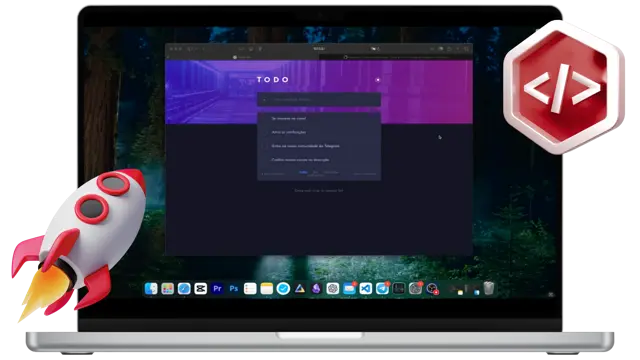Toggle the light/dark theme sun icon
The height and width of the screenshot is (360, 640).
378,80
